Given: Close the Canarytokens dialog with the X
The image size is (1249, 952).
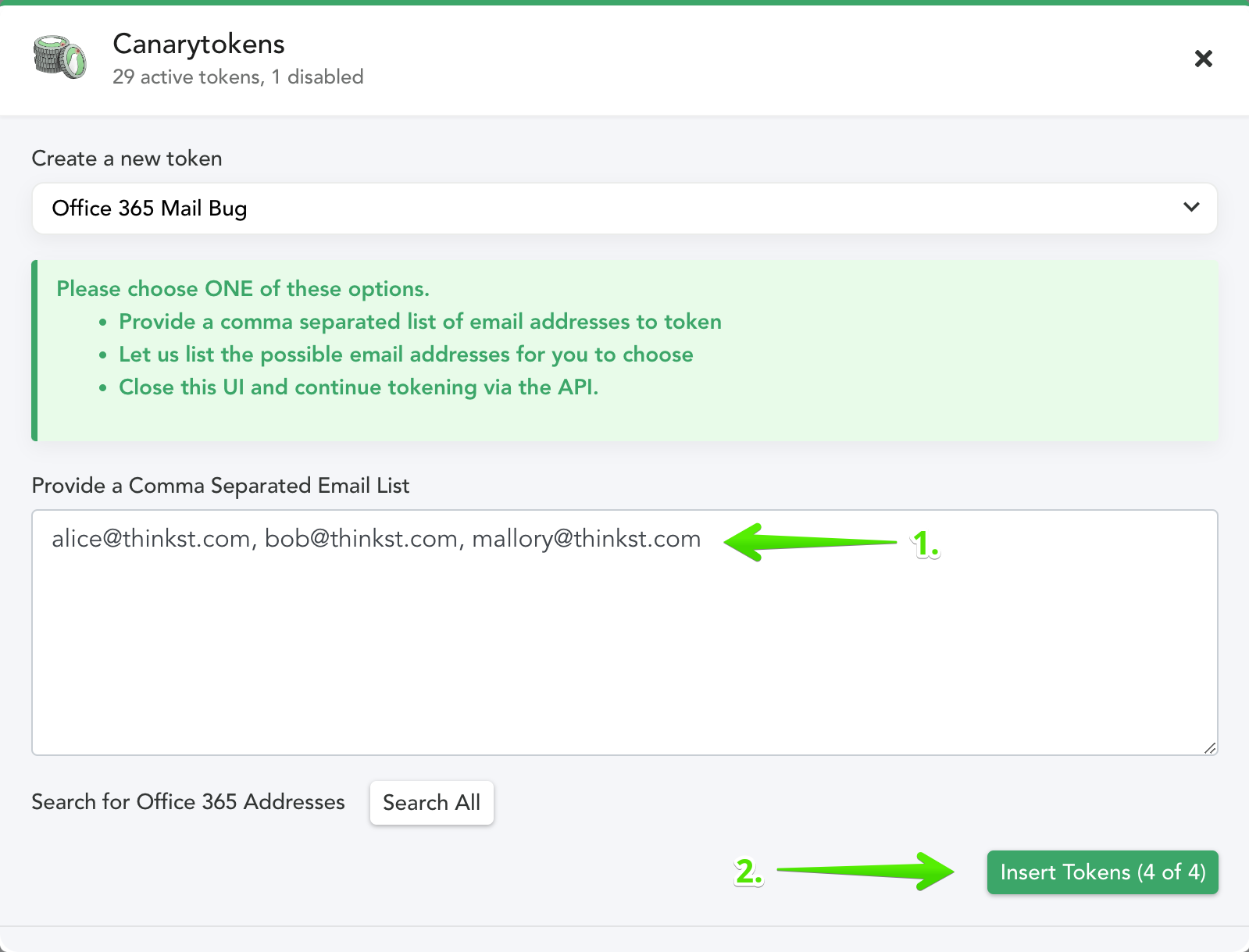Looking at the screenshot, I should (1203, 59).
